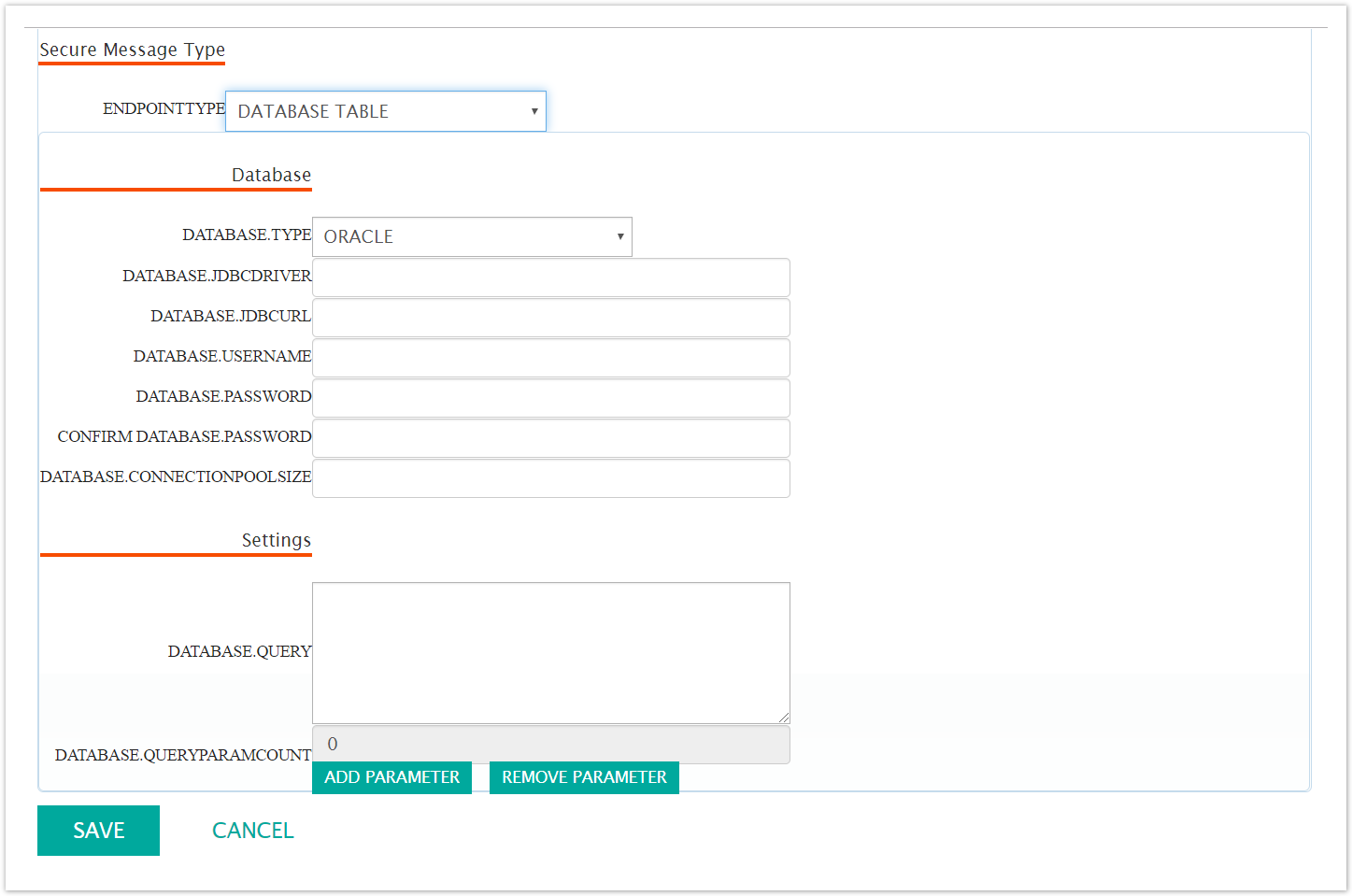The image size is (1352, 896).
Task: Click the Settings section heading
Action: point(277,540)
